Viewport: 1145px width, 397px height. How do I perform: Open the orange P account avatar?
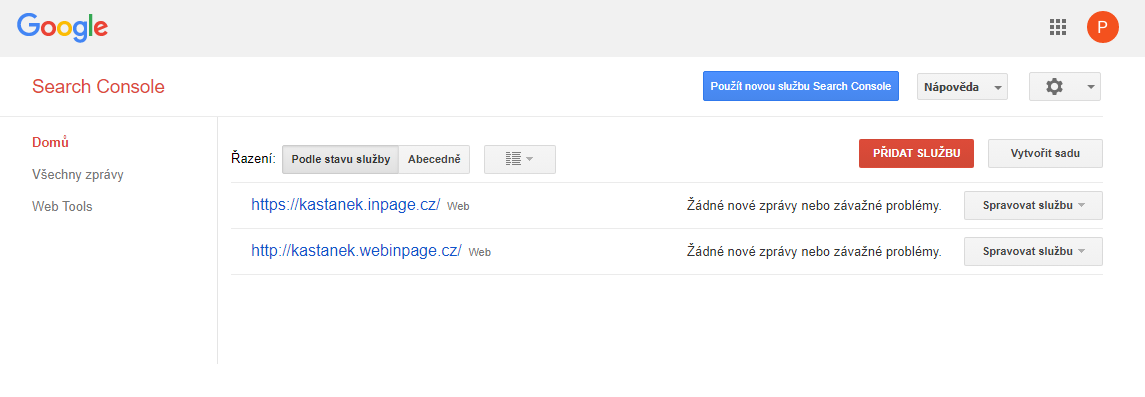1103,28
